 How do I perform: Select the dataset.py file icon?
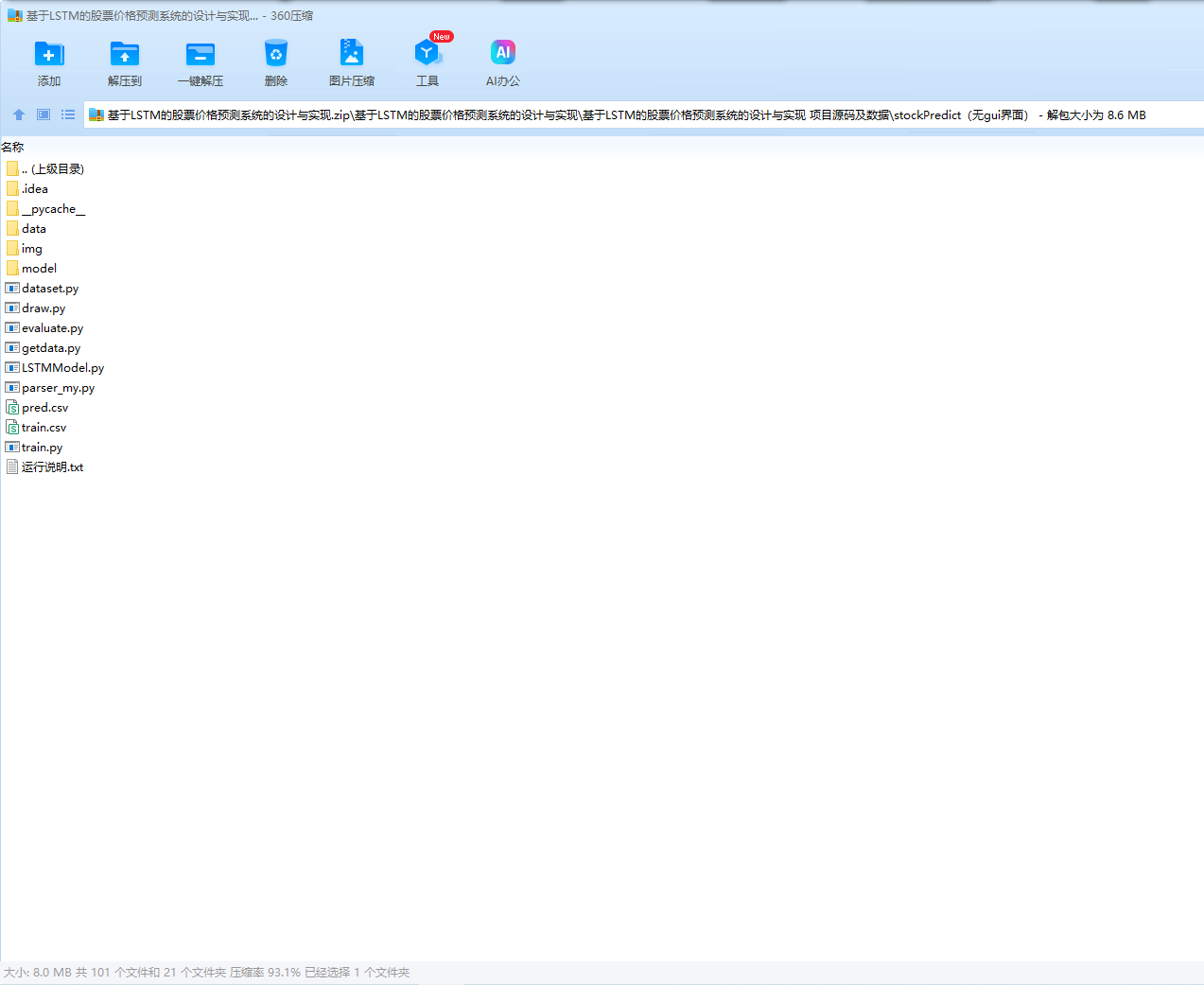click(x=12, y=289)
